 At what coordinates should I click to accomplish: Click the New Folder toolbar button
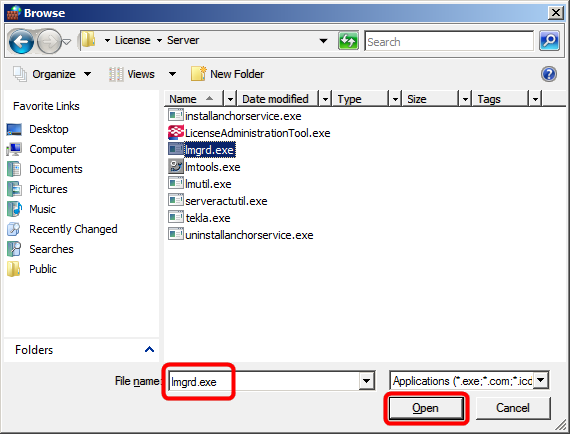pos(228,74)
